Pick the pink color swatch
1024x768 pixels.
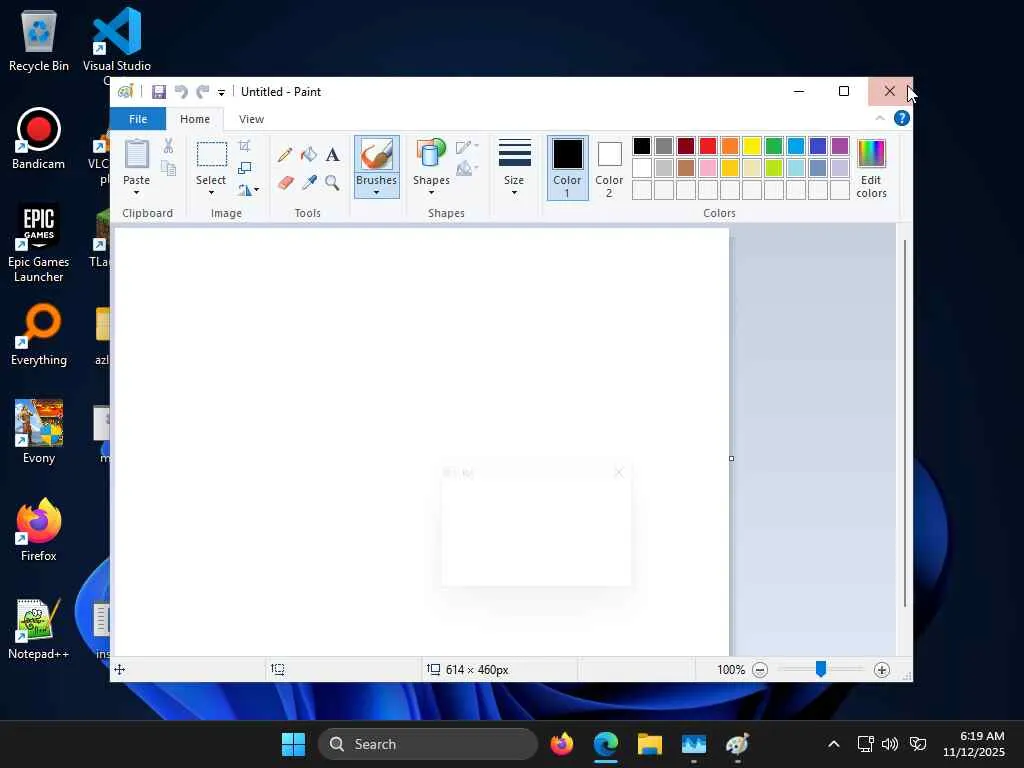click(708, 168)
